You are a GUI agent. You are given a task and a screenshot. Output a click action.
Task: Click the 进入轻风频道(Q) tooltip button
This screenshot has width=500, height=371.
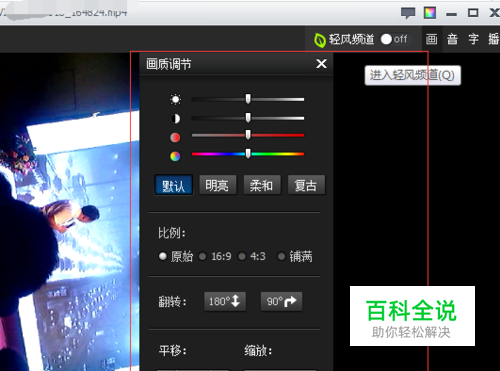tap(413, 75)
